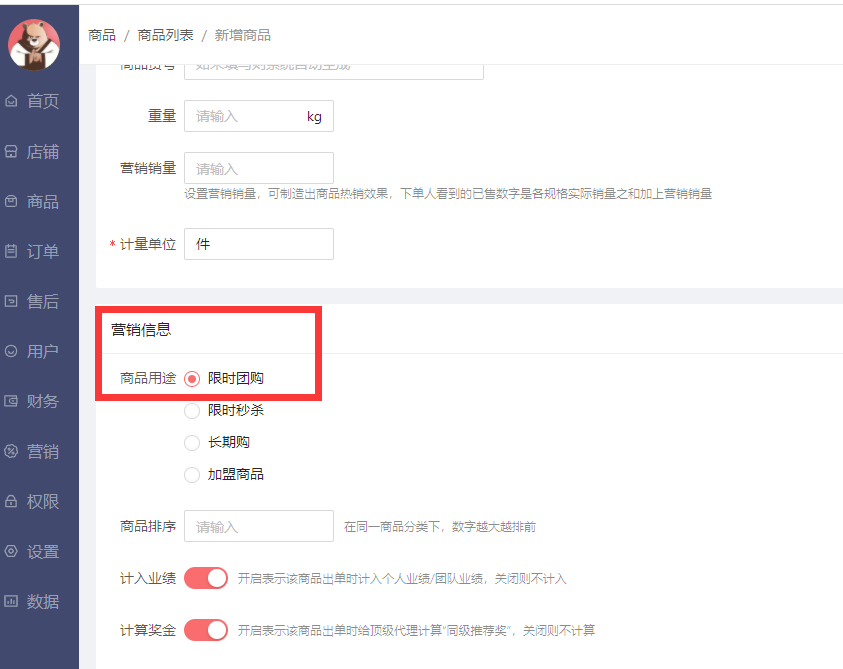Click the finance wallet icon beside 财务

tap(12, 401)
